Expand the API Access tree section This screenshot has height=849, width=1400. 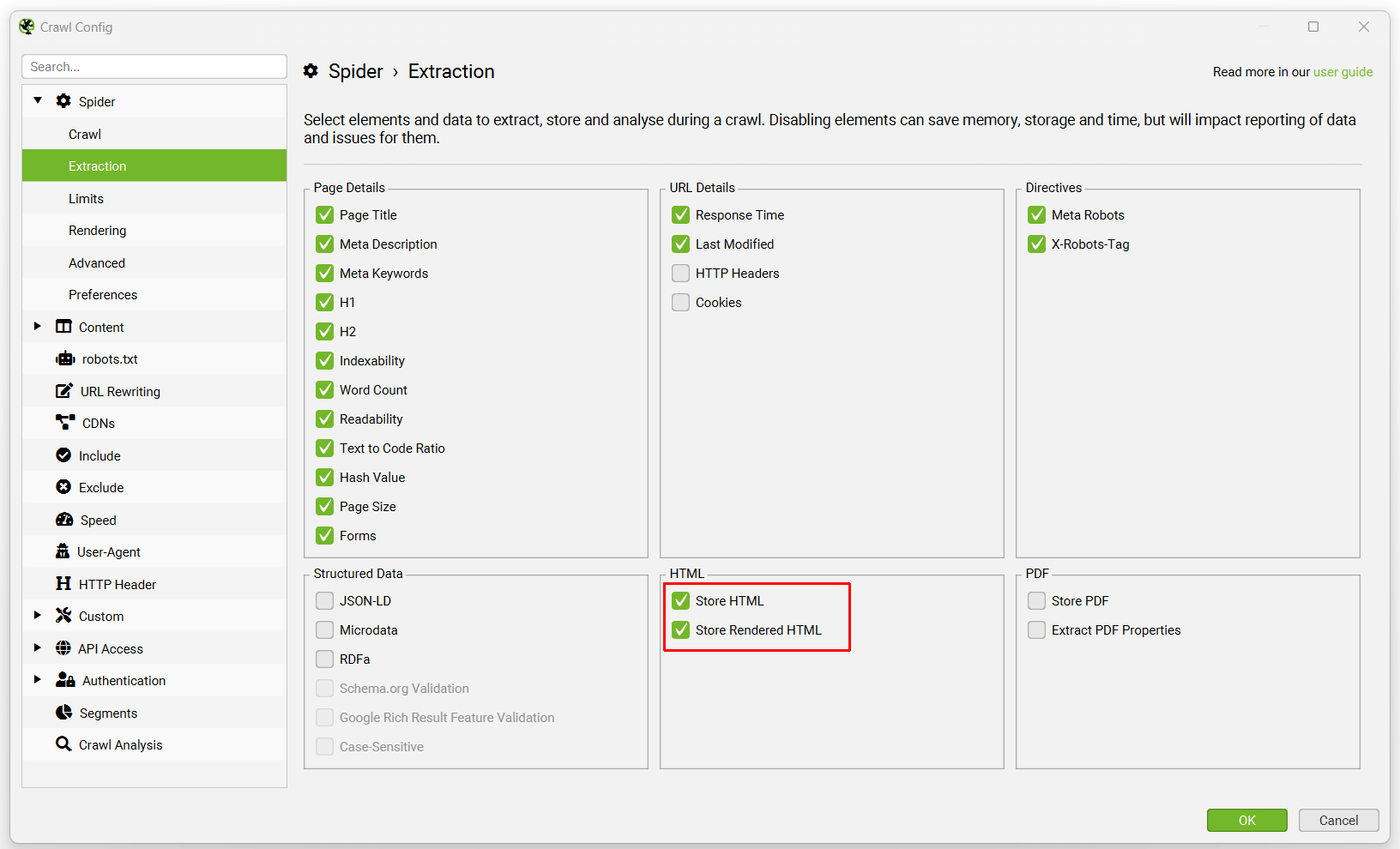point(37,647)
